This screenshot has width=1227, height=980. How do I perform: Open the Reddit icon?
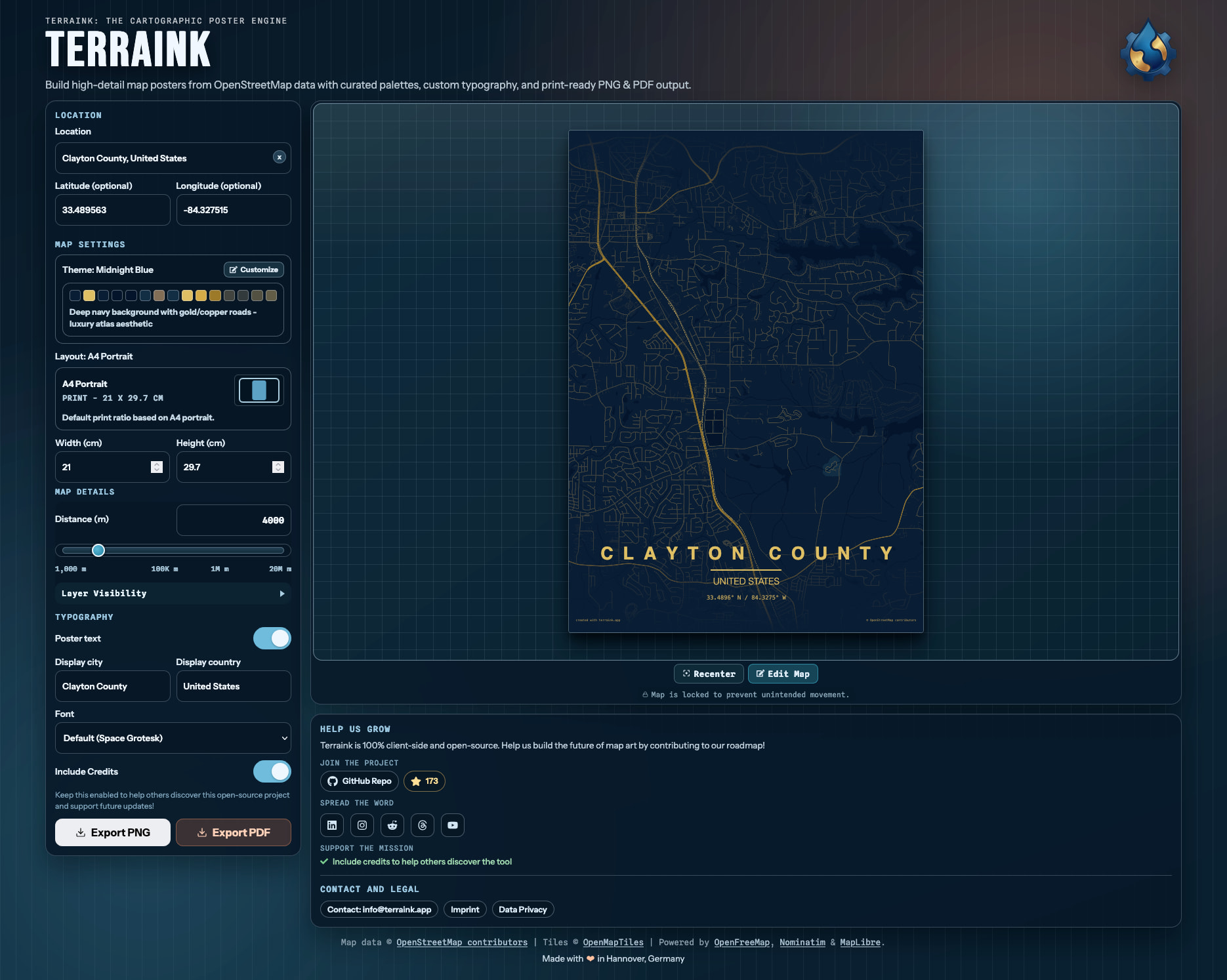(392, 825)
